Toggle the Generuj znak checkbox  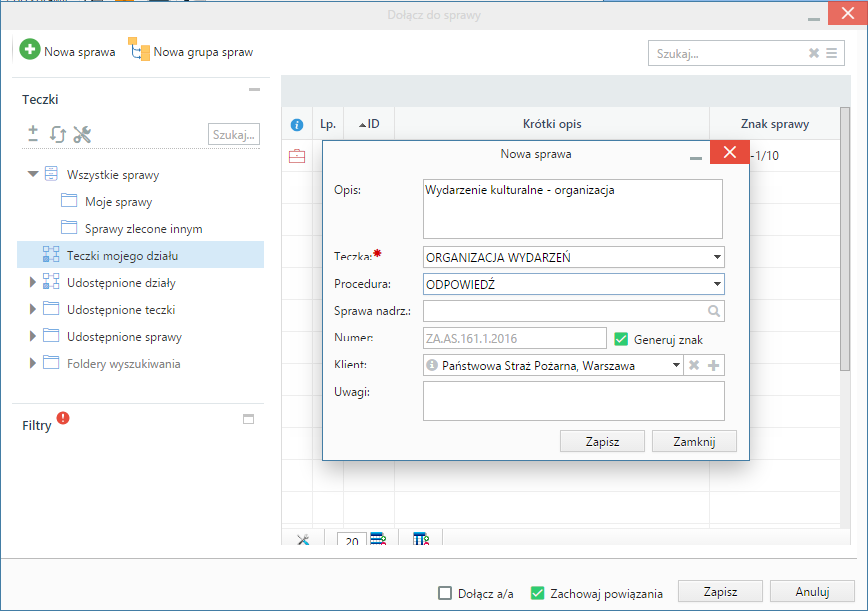click(x=621, y=339)
